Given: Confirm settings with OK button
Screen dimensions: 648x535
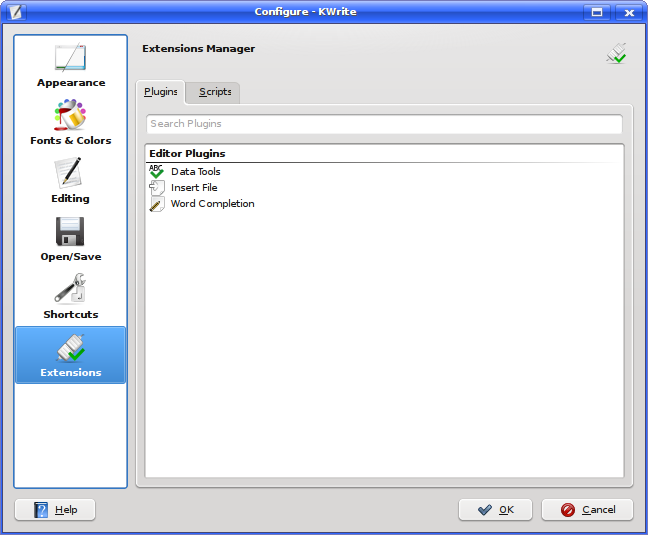Looking at the screenshot, I should pos(495,510).
